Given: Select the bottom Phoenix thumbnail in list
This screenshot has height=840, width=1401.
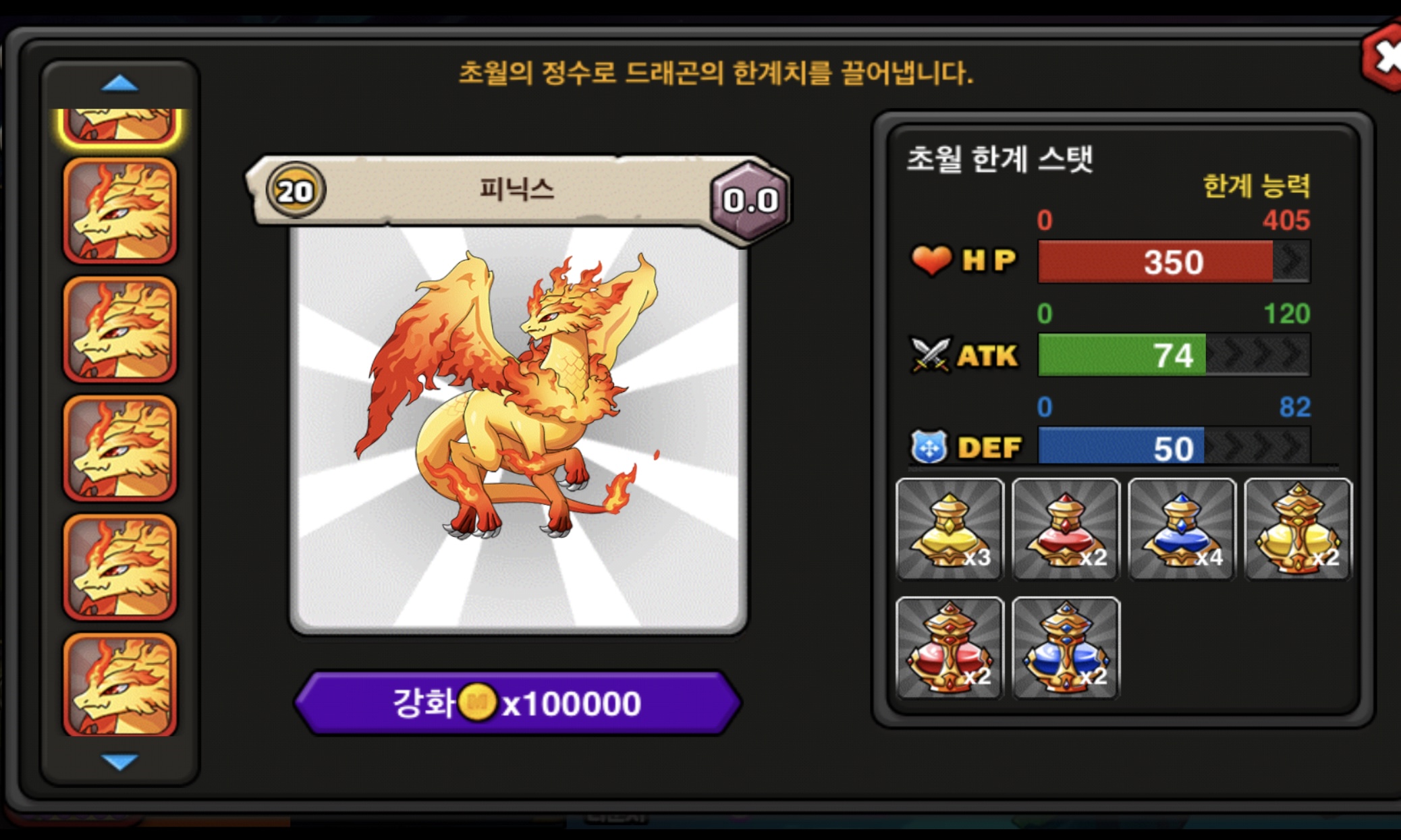Looking at the screenshot, I should coord(120,684).
